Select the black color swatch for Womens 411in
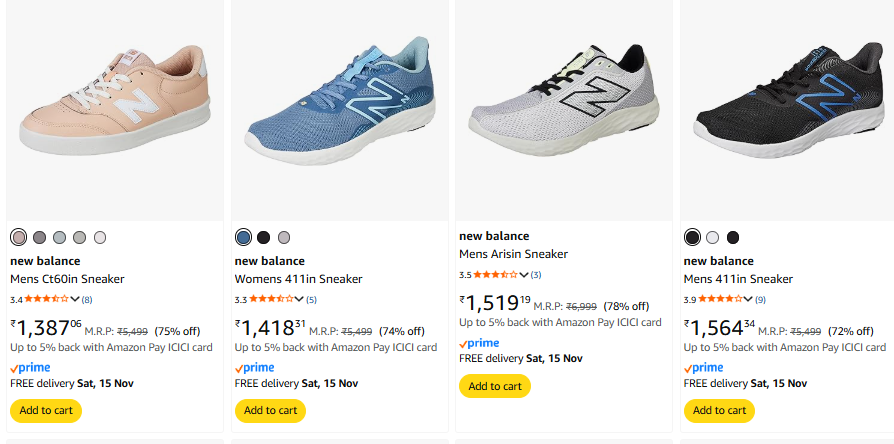The image size is (894, 444). pyautogui.click(x=264, y=237)
